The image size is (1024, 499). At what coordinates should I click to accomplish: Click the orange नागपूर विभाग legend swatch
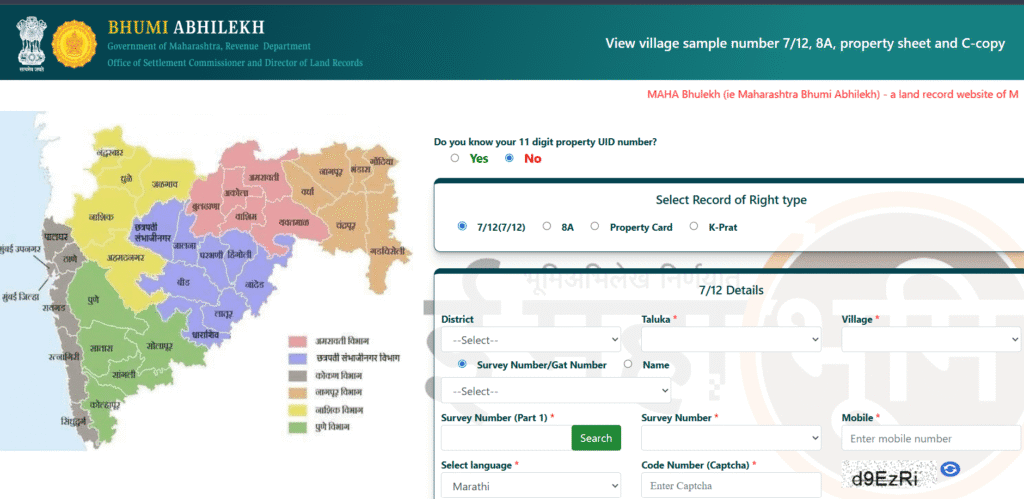click(x=298, y=393)
